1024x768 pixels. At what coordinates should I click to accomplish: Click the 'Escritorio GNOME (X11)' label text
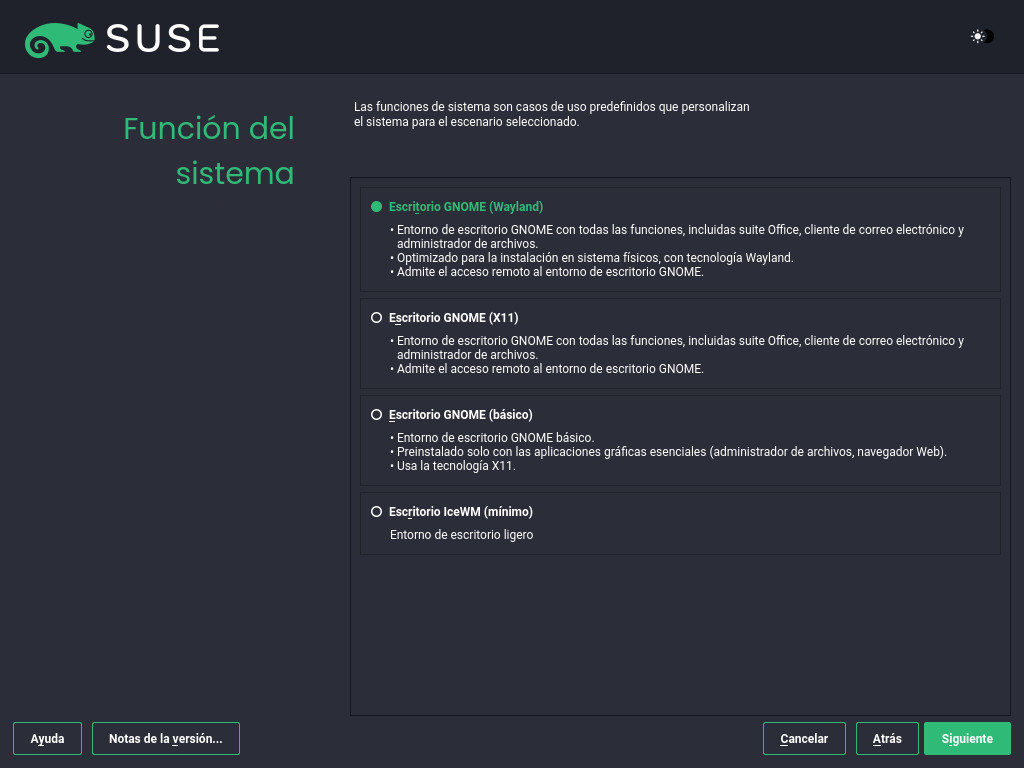[x=453, y=318]
